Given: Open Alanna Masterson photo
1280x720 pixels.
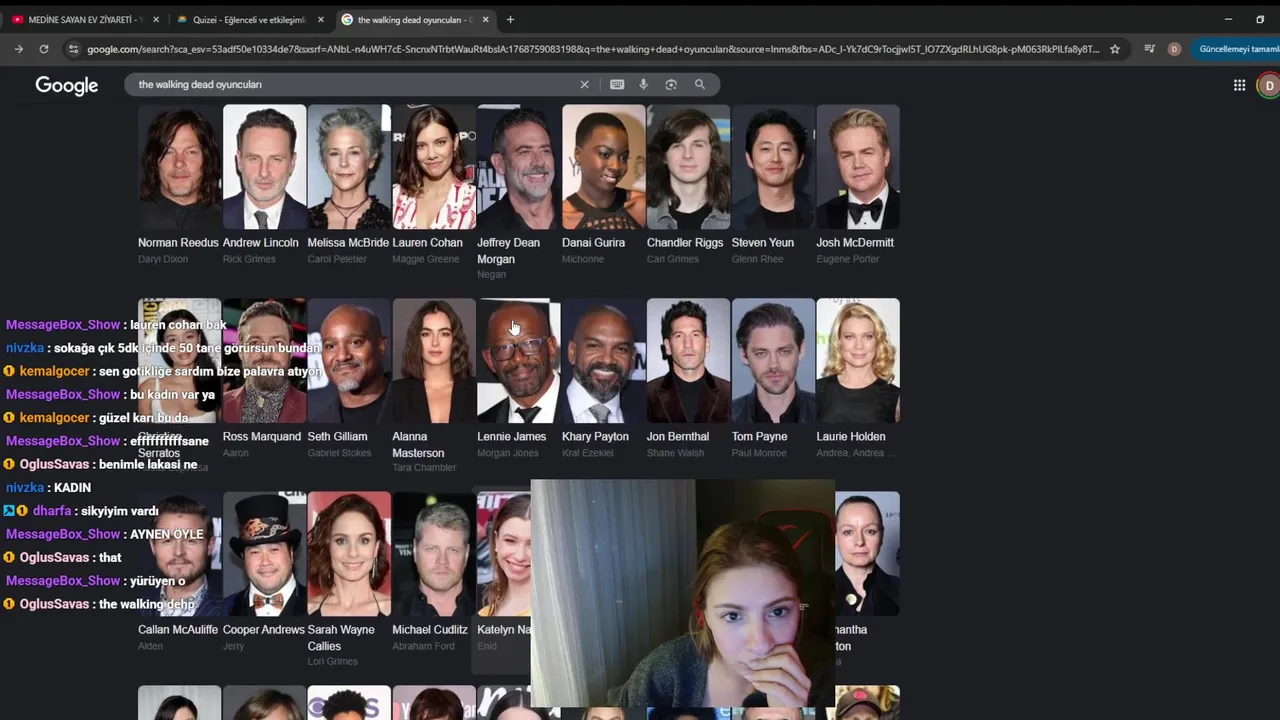Looking at the screenshot, I should point(434,360).
